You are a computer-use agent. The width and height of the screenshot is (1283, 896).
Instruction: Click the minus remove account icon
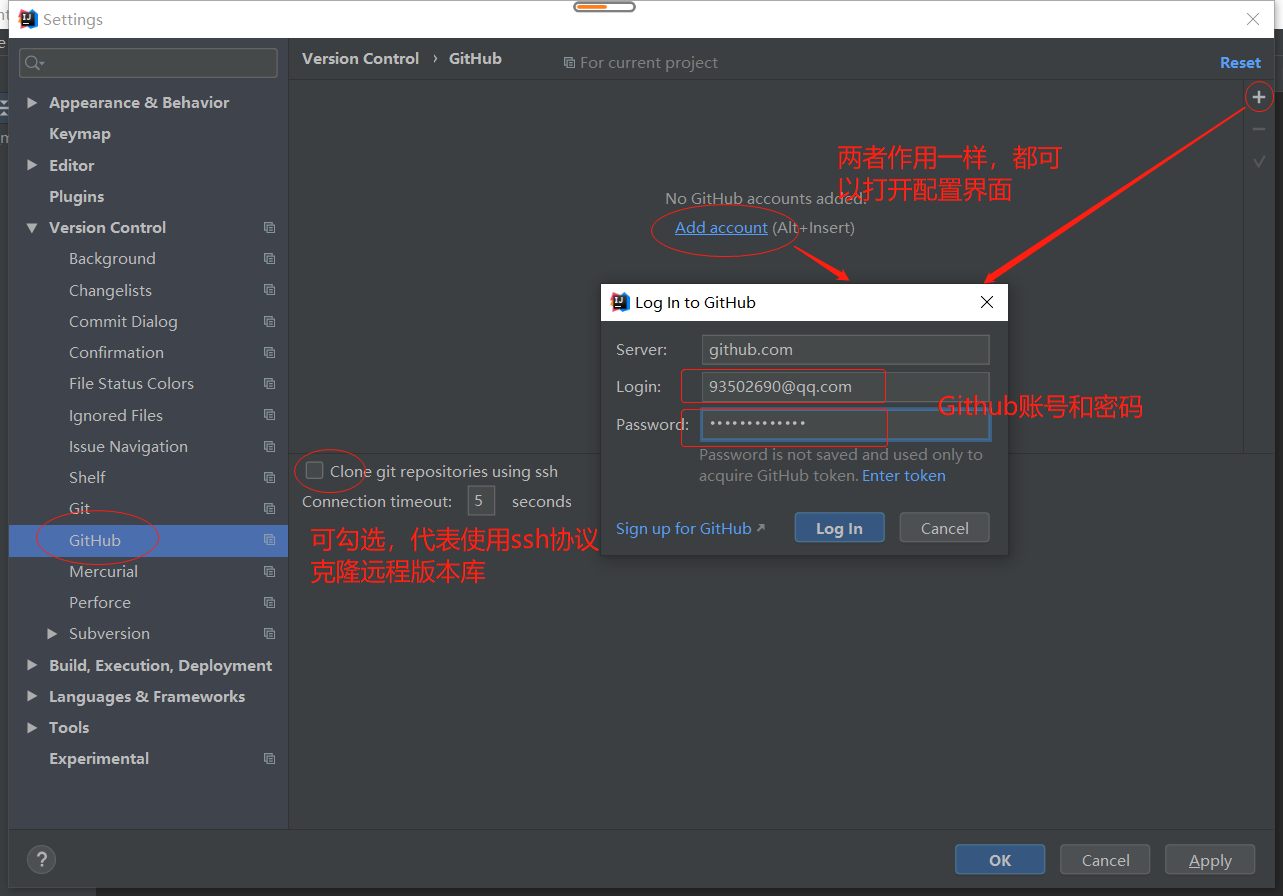pos(1259,129)
